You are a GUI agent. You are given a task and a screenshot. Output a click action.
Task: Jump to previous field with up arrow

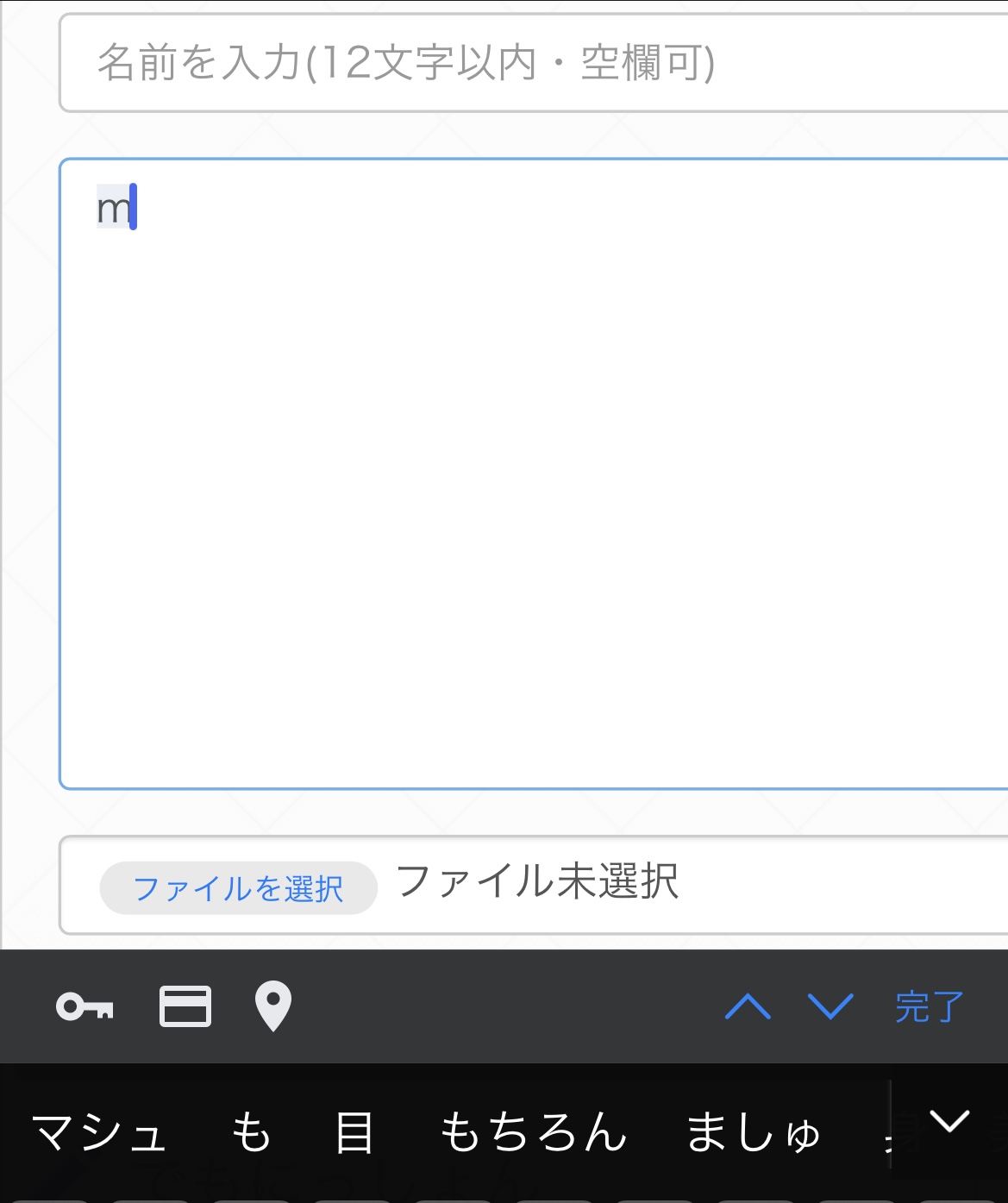coord(748,1006)
